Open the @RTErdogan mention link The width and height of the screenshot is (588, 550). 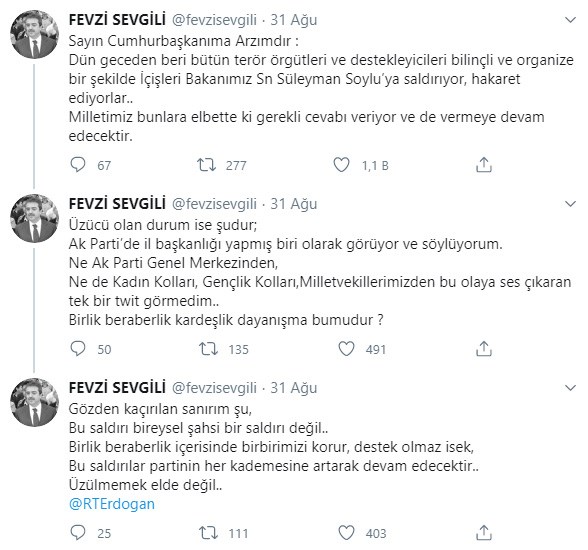[112, 504]
